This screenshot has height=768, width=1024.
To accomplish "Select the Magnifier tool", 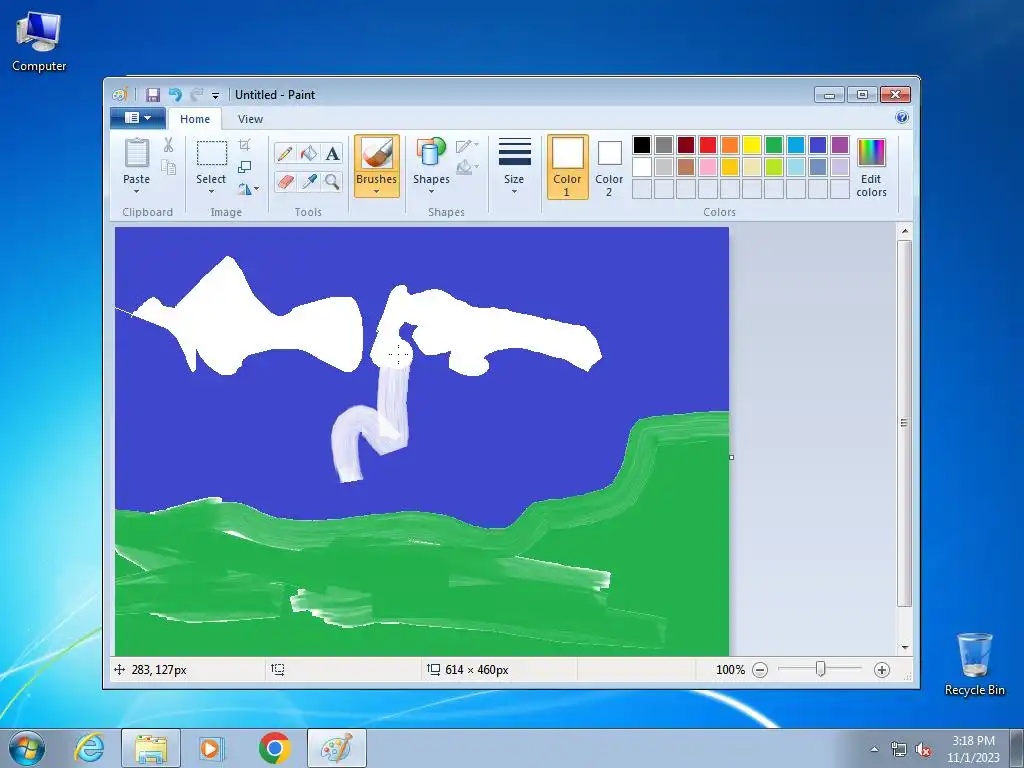I will (x=332, y=181).
